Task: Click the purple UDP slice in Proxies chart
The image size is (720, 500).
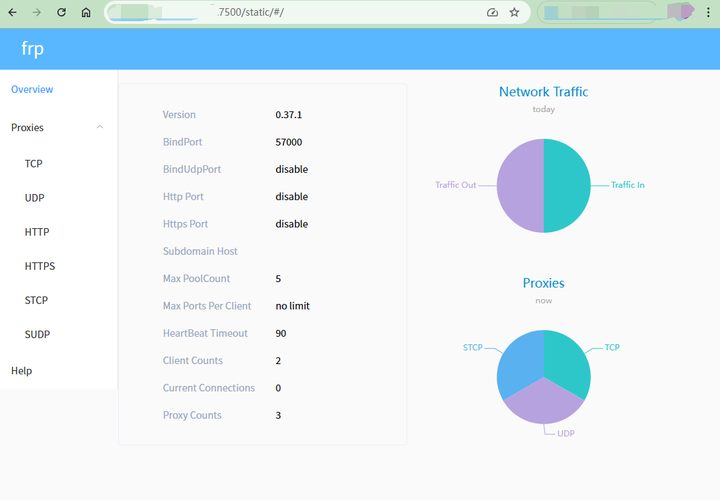Action: pos(544,404)
